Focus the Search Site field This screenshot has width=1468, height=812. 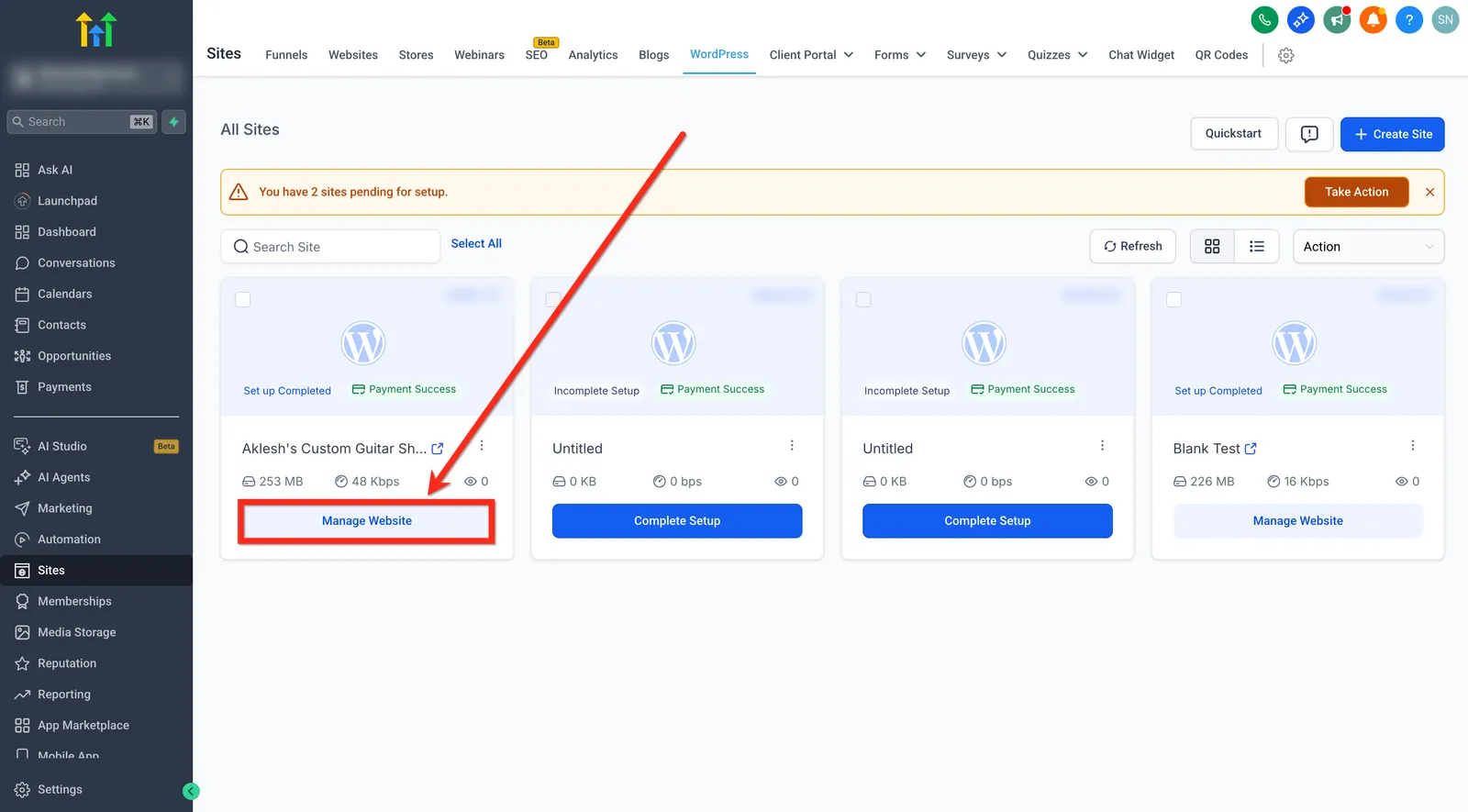[330, 247]
